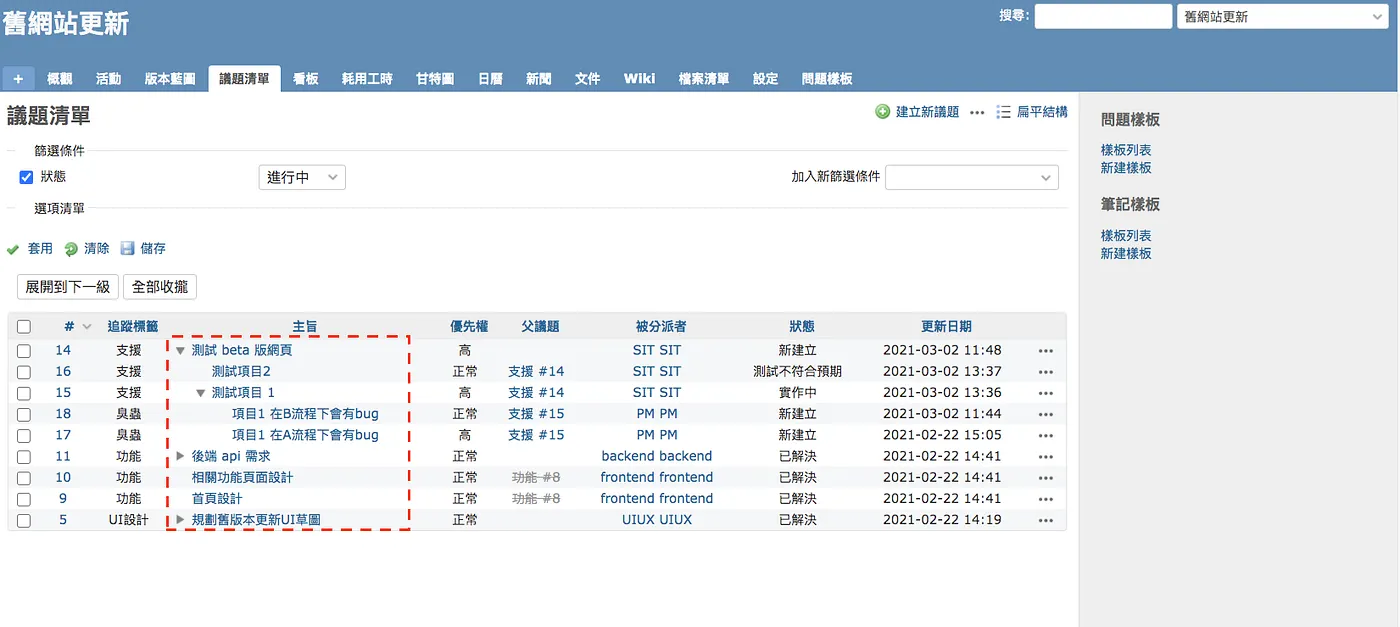Check the box for issue 9
The height and width of the screenshot is (627, 1400).
[x=24, y=499]
